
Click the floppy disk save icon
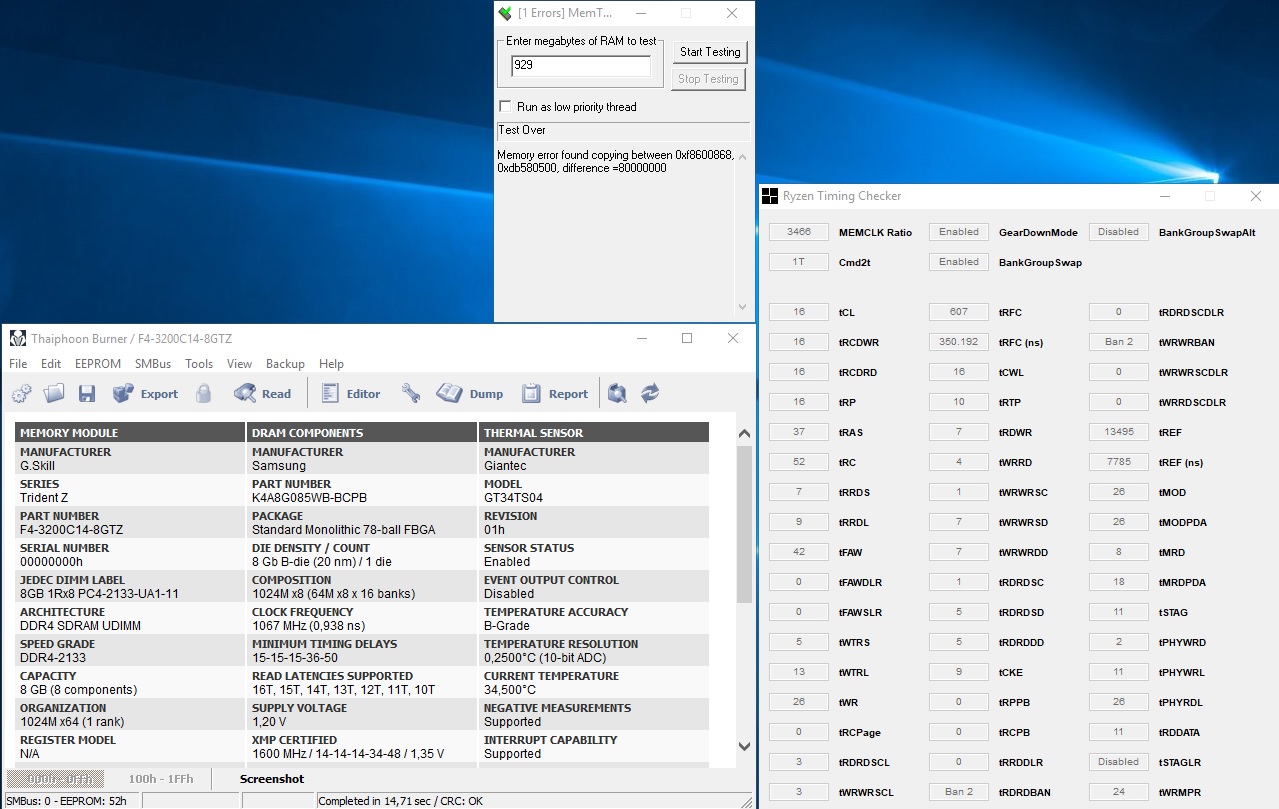pyautogui.click(x=87, y=394)
